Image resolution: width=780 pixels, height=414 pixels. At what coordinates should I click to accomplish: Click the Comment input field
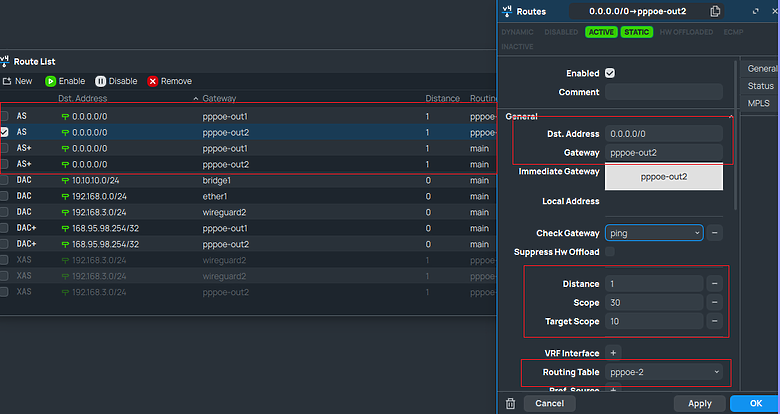664,92
